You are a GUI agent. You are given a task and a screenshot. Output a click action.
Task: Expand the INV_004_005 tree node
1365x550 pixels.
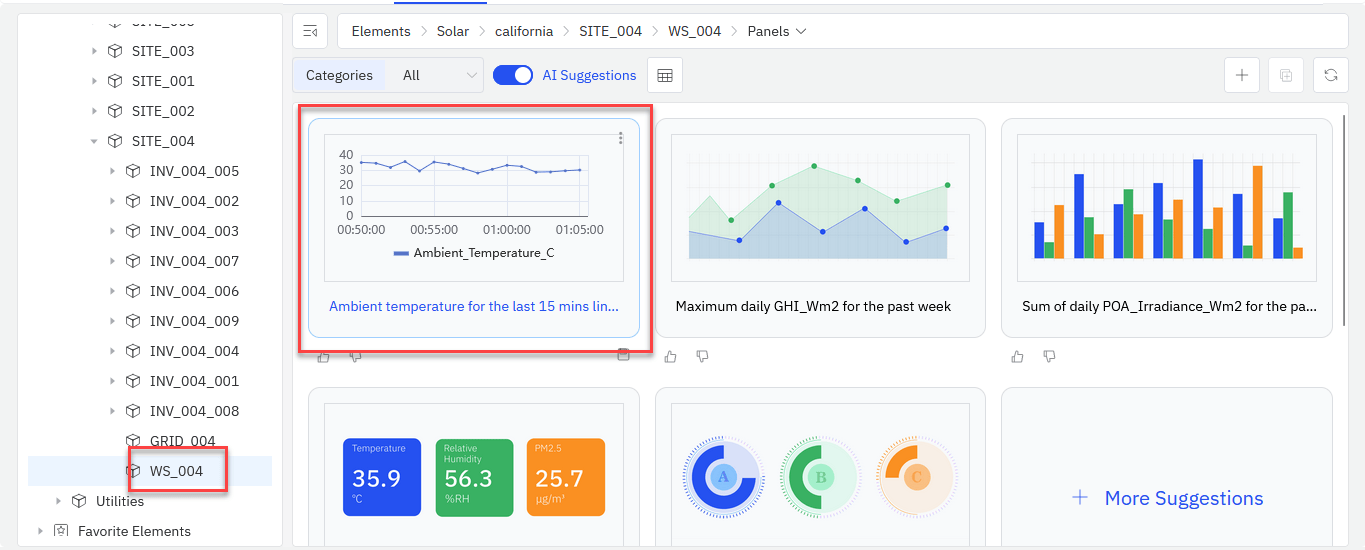pyautogui.click(x=112, y=171)
